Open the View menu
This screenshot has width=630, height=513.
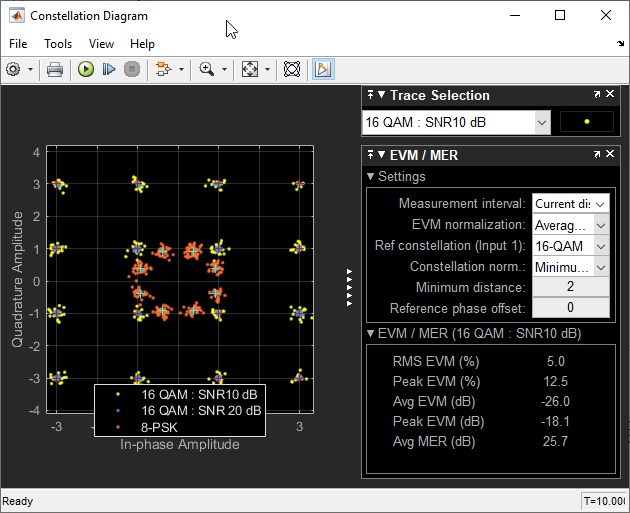pyautogui.click(x=101, y=44)
